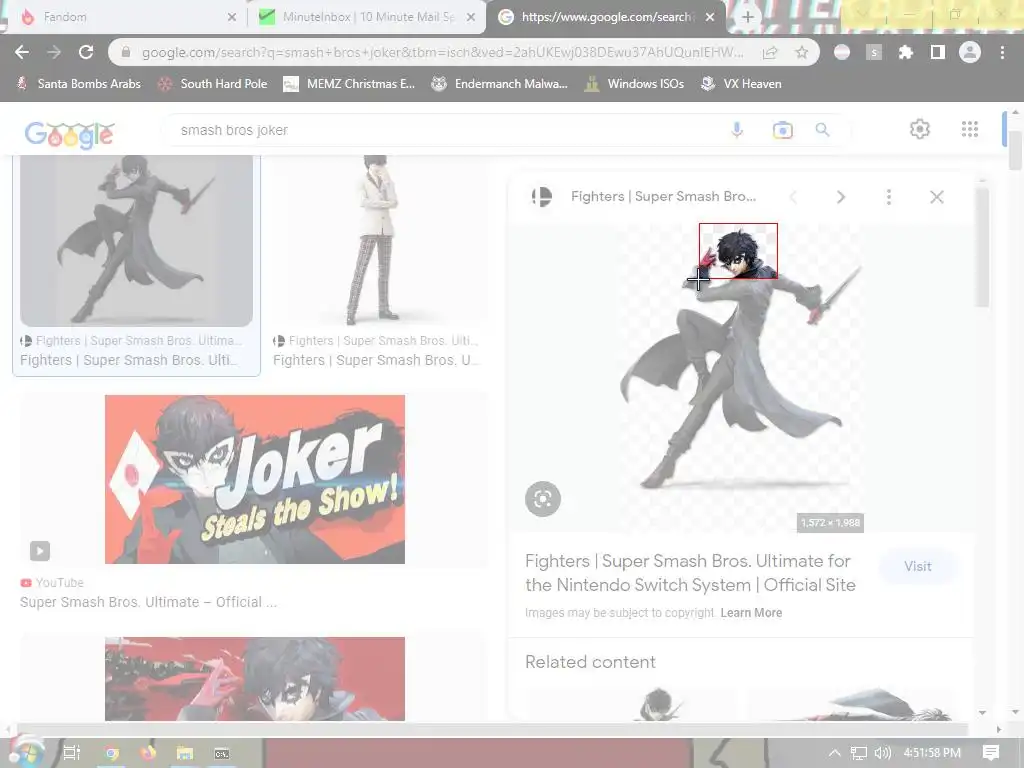
Task: Go forward with the browser forward arrow
Action: coord(54,52)
